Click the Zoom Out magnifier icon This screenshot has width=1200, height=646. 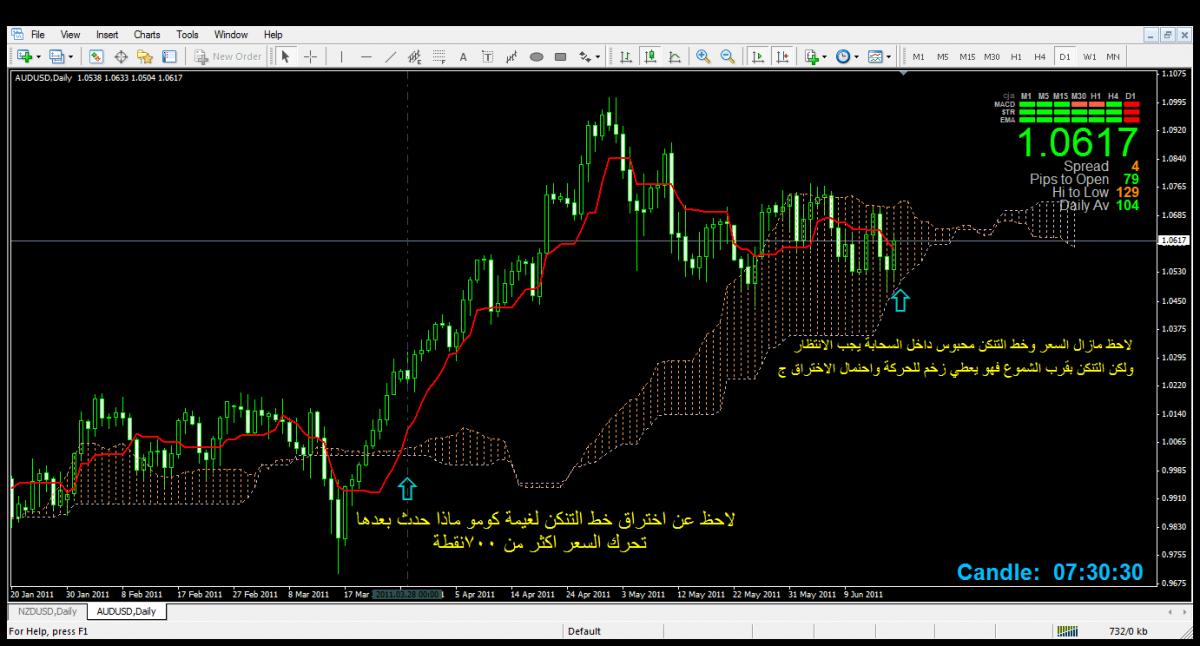pos(728,57)
